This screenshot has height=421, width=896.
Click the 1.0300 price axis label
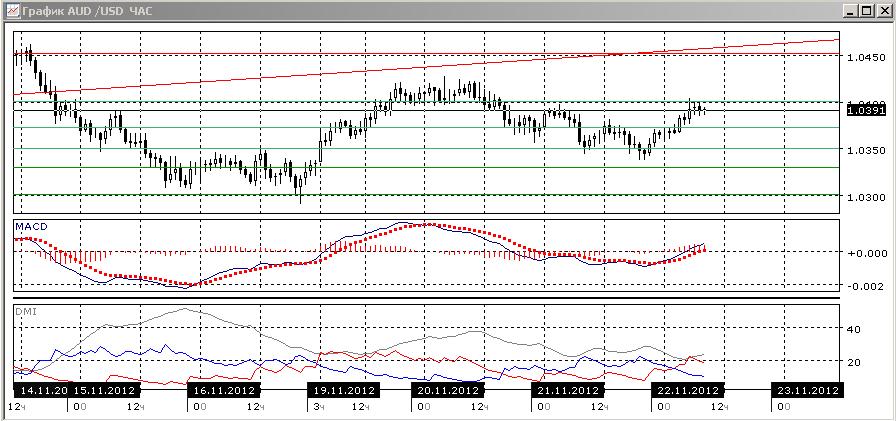[867, 197]
